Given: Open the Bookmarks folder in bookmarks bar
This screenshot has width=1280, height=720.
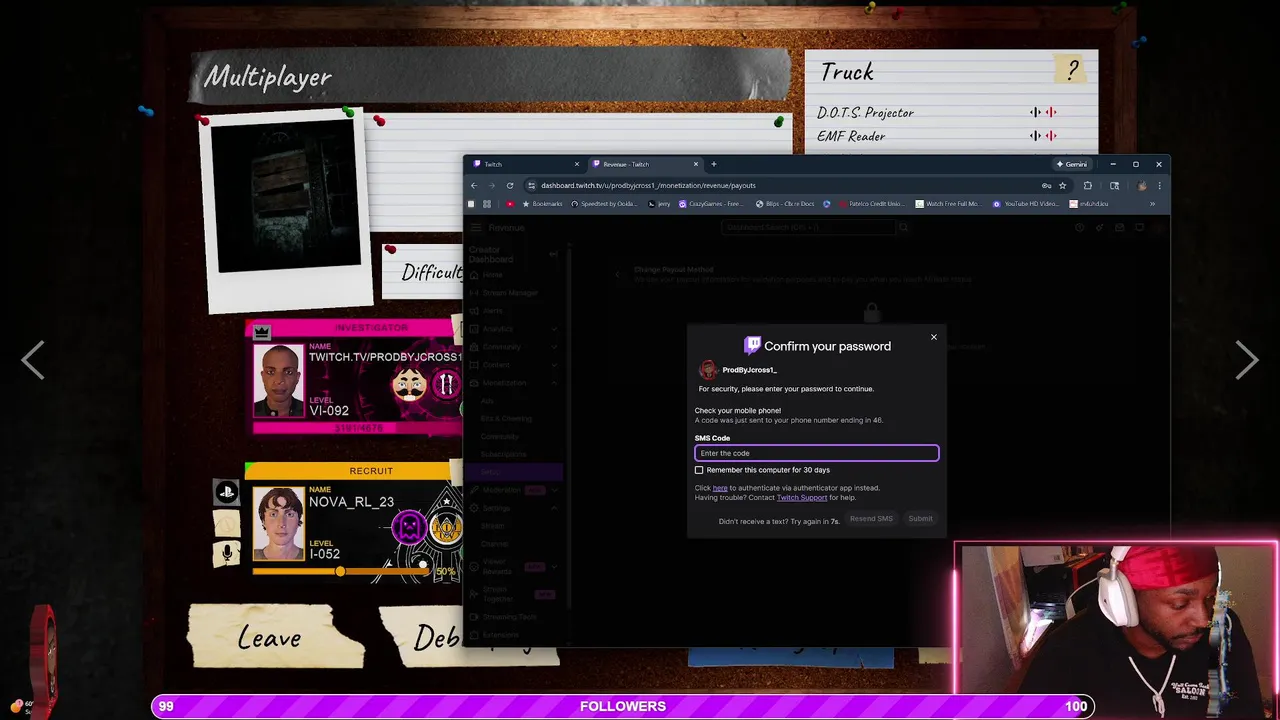Looking at the screenshot, I should pos(542,204).
